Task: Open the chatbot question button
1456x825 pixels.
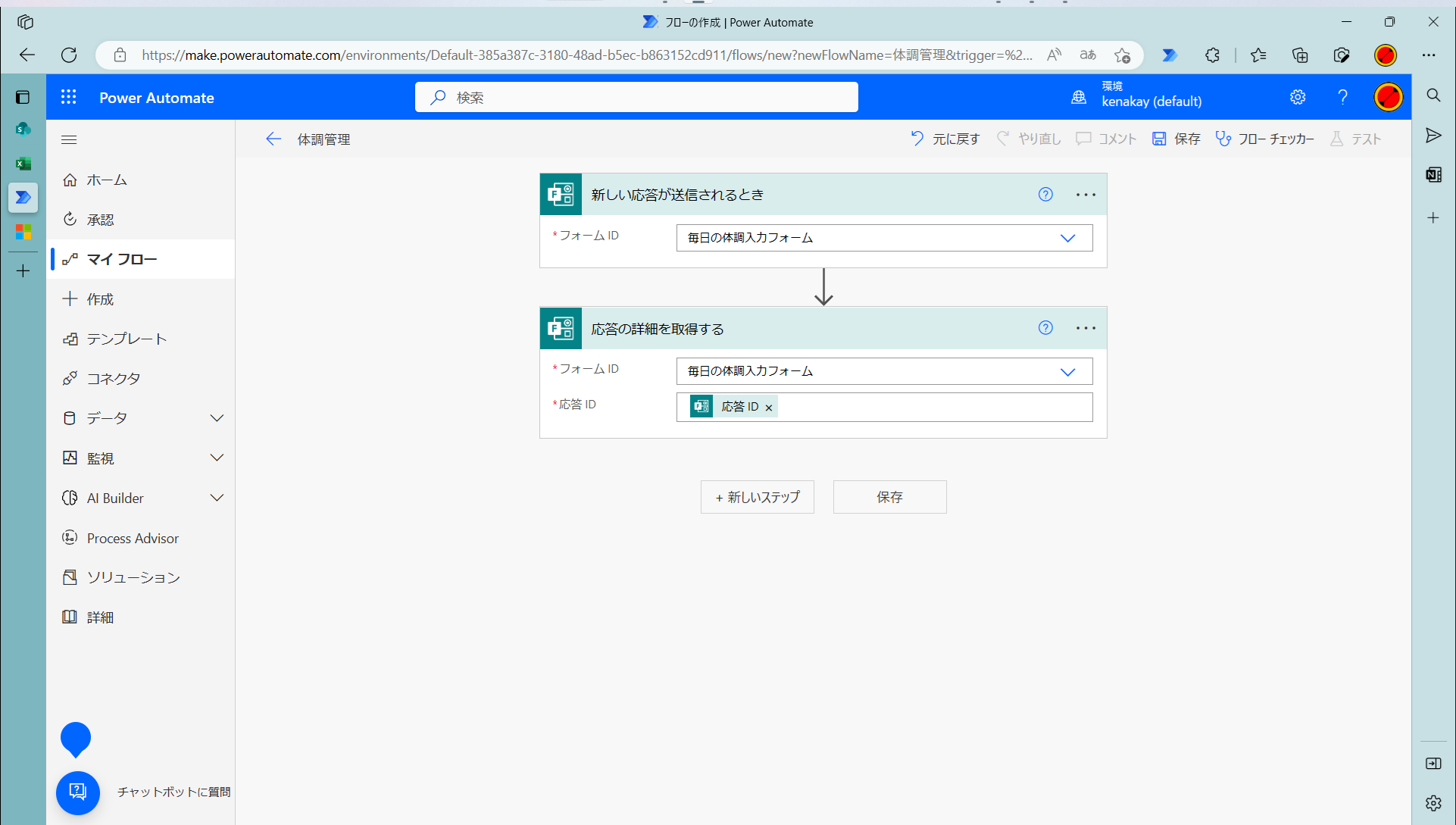Action: pos(77,792)
